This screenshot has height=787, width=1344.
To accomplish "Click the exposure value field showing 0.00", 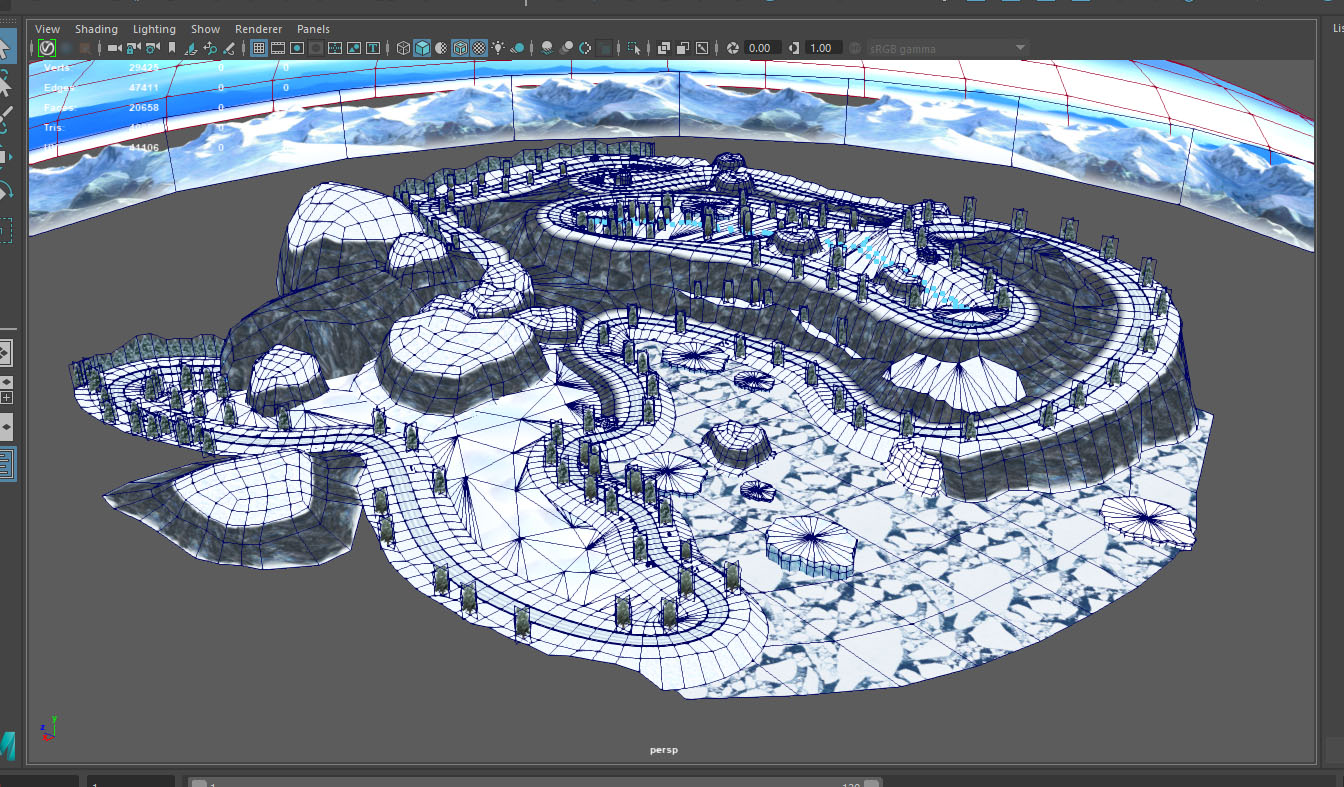I will pyautogui.click(x=760, y=48).
